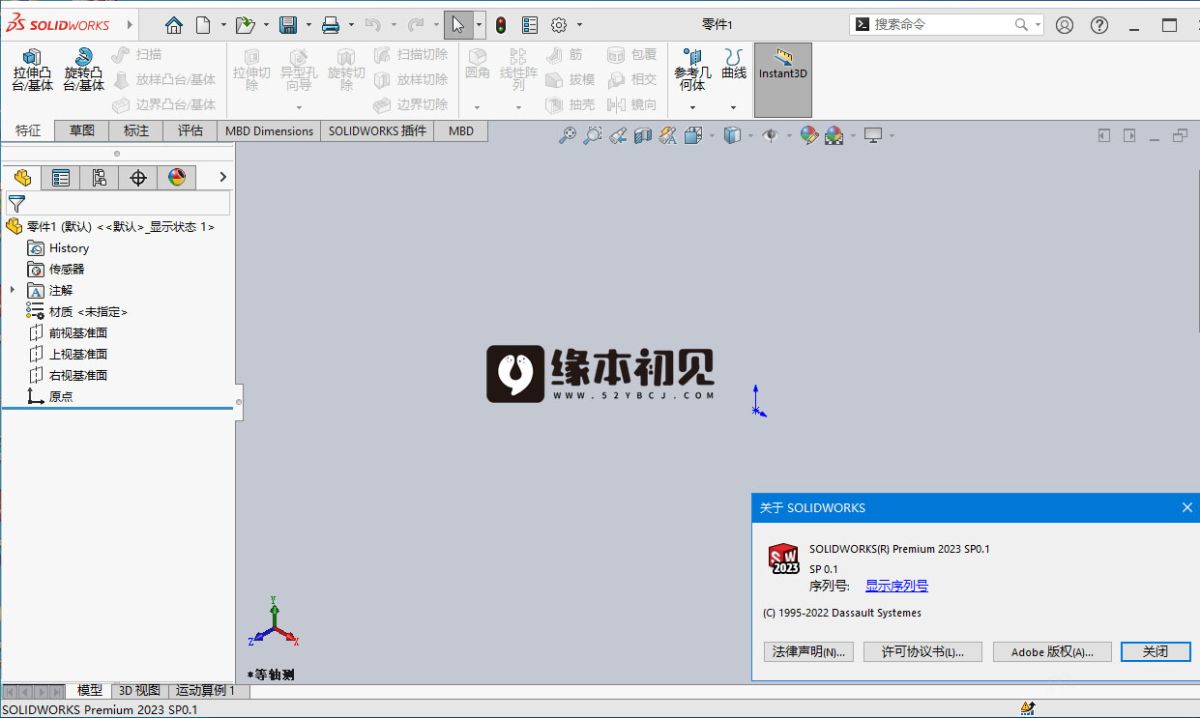This screenshot has height=718, width=1200.
Task: Open the 运动算例 1 bottom tab
Action: coord(205,690)
